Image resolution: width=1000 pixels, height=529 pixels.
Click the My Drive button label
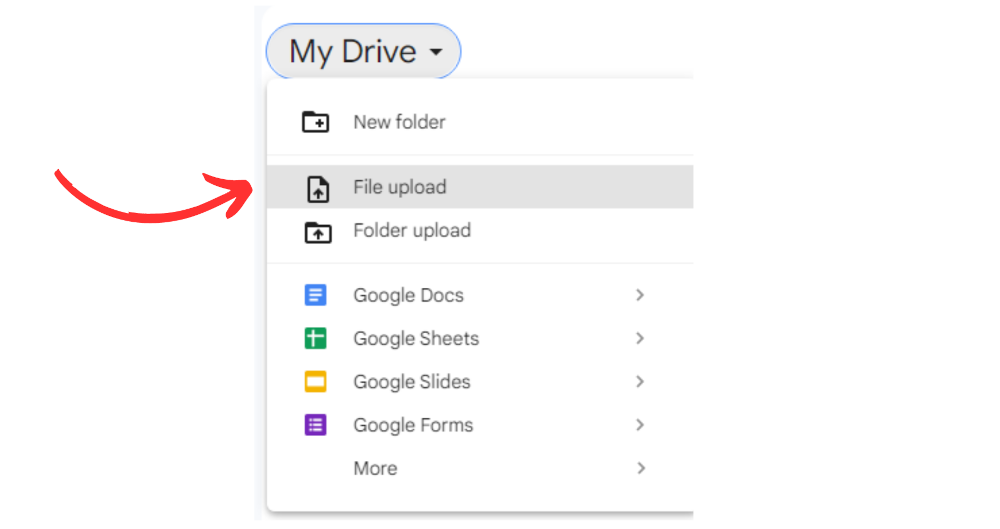353,52
